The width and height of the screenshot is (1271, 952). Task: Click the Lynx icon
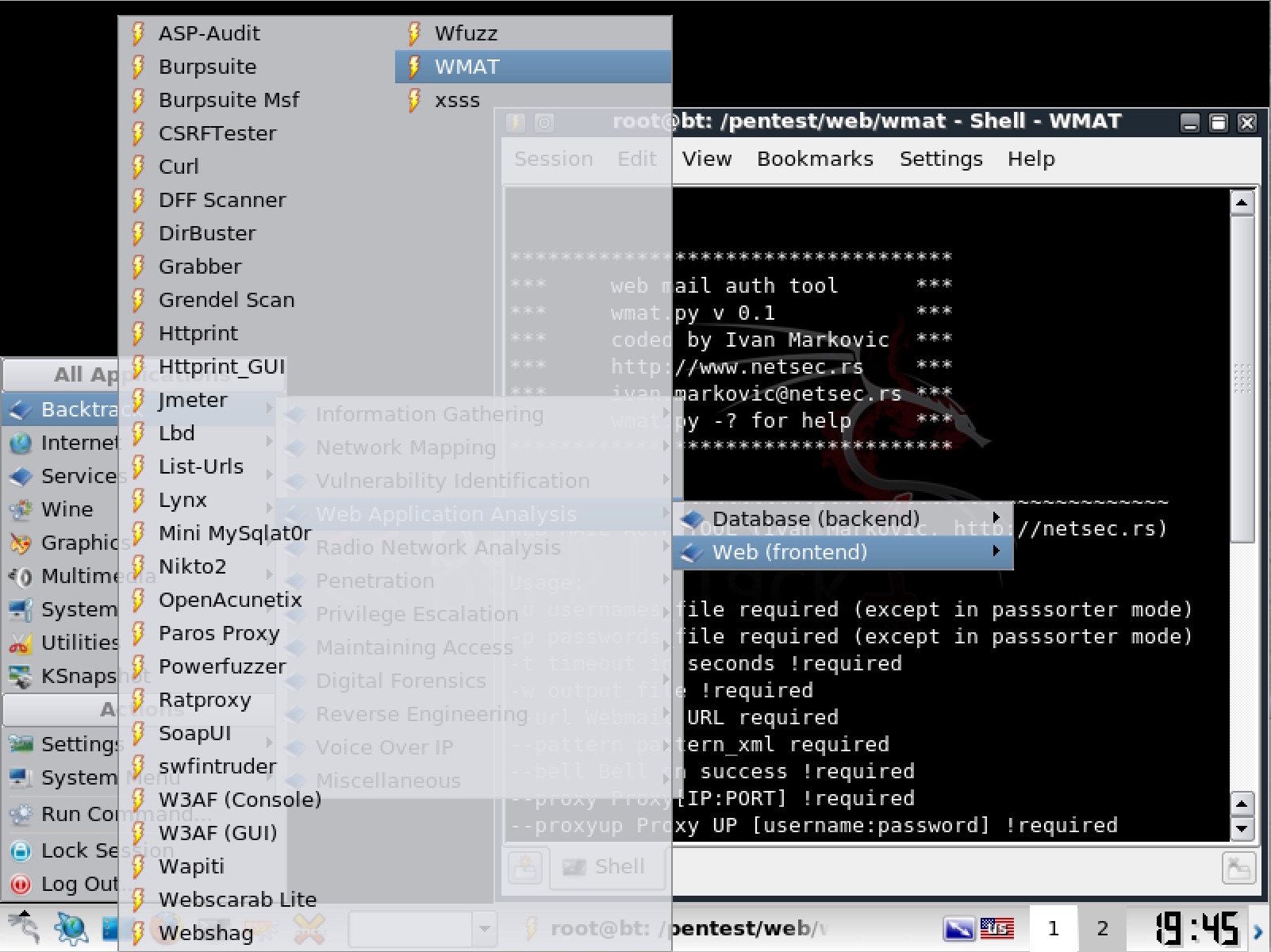(138, 500)
